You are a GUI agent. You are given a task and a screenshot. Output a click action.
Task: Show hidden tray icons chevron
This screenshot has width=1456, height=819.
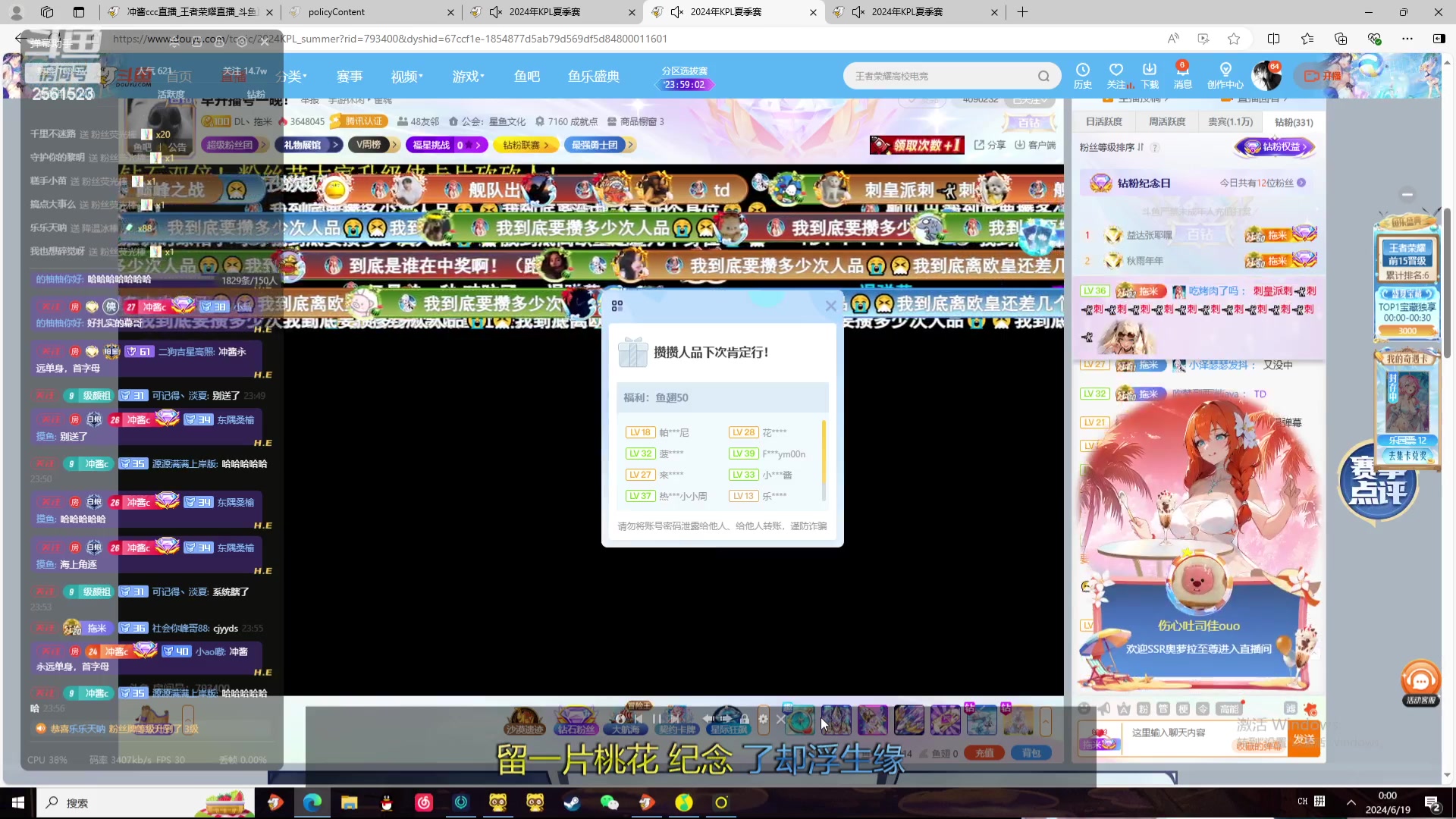(x=1351, y=802)
